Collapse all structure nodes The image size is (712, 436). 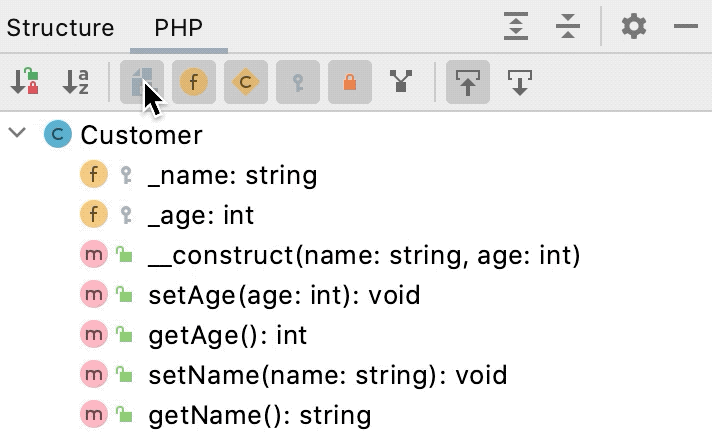tap(568, 27)
